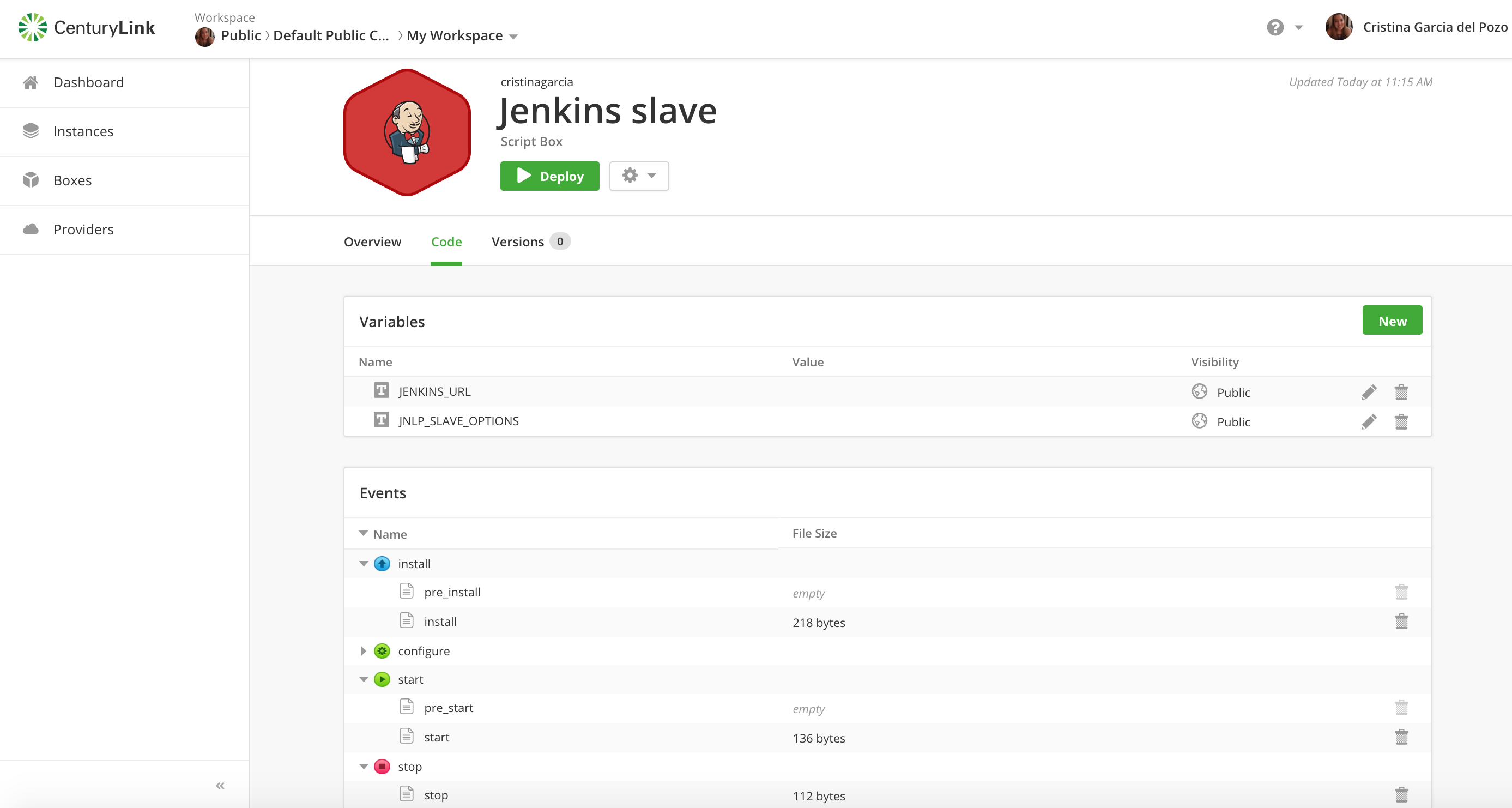This screenshot has width=1512, height=808.
Task: Click the Default Public C... breadcrumb
Action: point(331,36)
